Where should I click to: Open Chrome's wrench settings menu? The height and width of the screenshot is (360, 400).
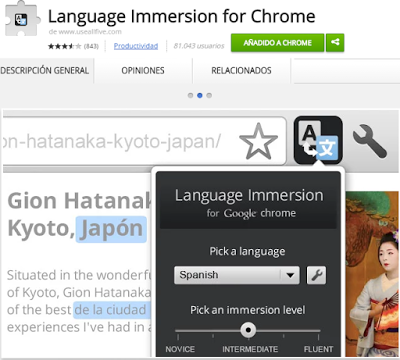pyautogui.click(x=370, y=141)
